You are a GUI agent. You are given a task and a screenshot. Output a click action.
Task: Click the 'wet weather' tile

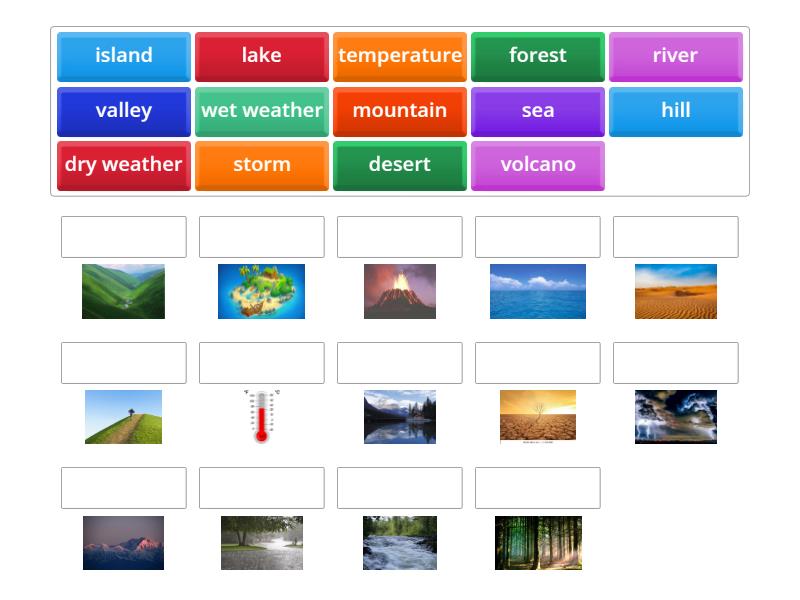point(262,111)
